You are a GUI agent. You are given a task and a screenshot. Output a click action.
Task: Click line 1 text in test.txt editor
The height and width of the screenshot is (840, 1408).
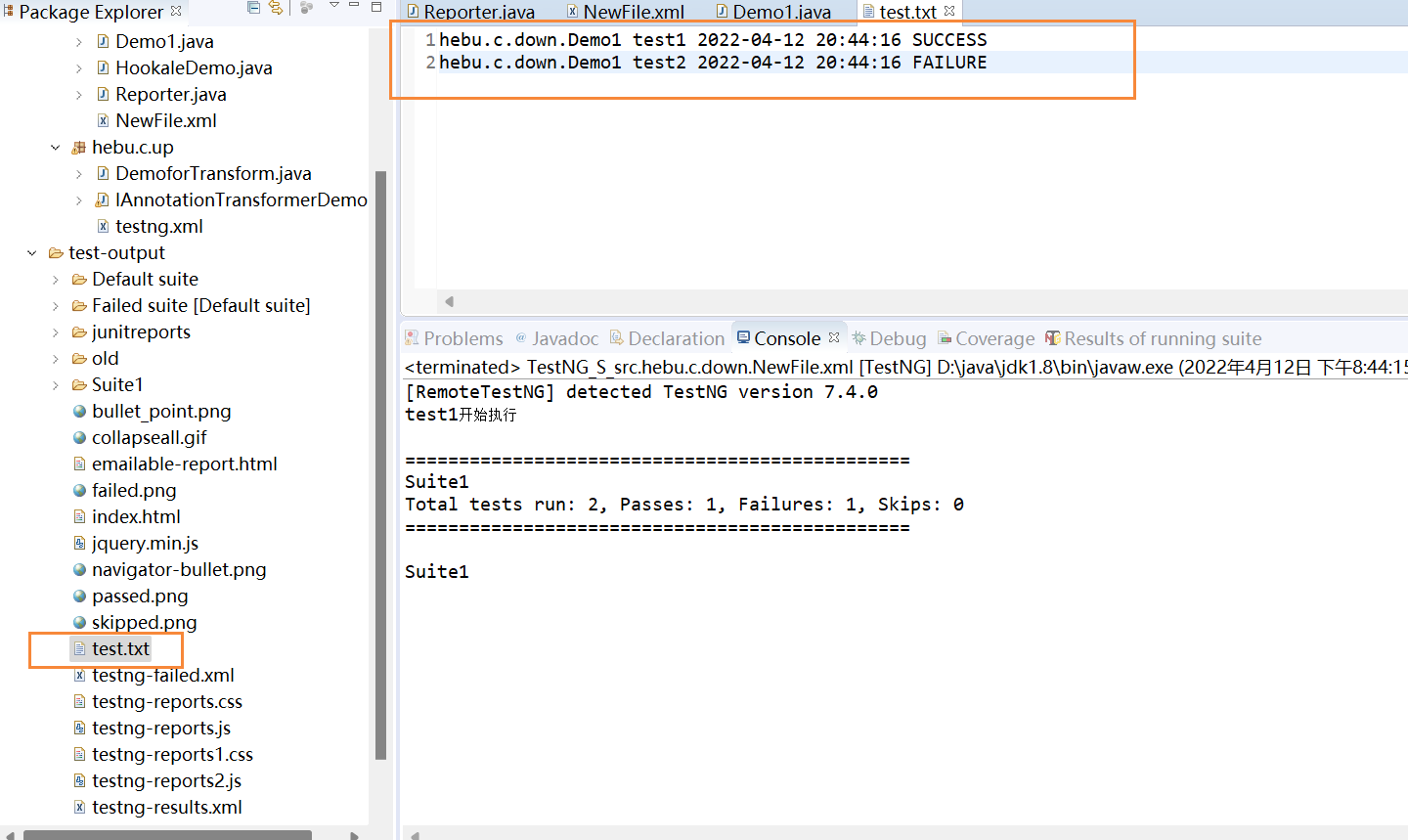coord(713,40)
